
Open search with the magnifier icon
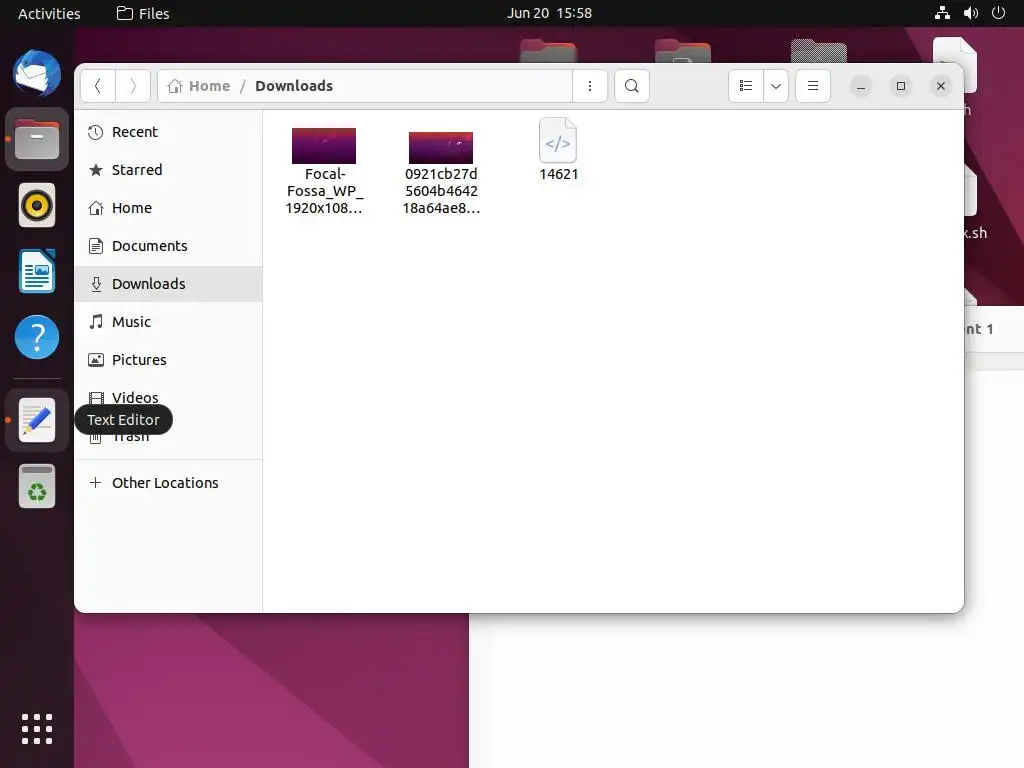632,86
